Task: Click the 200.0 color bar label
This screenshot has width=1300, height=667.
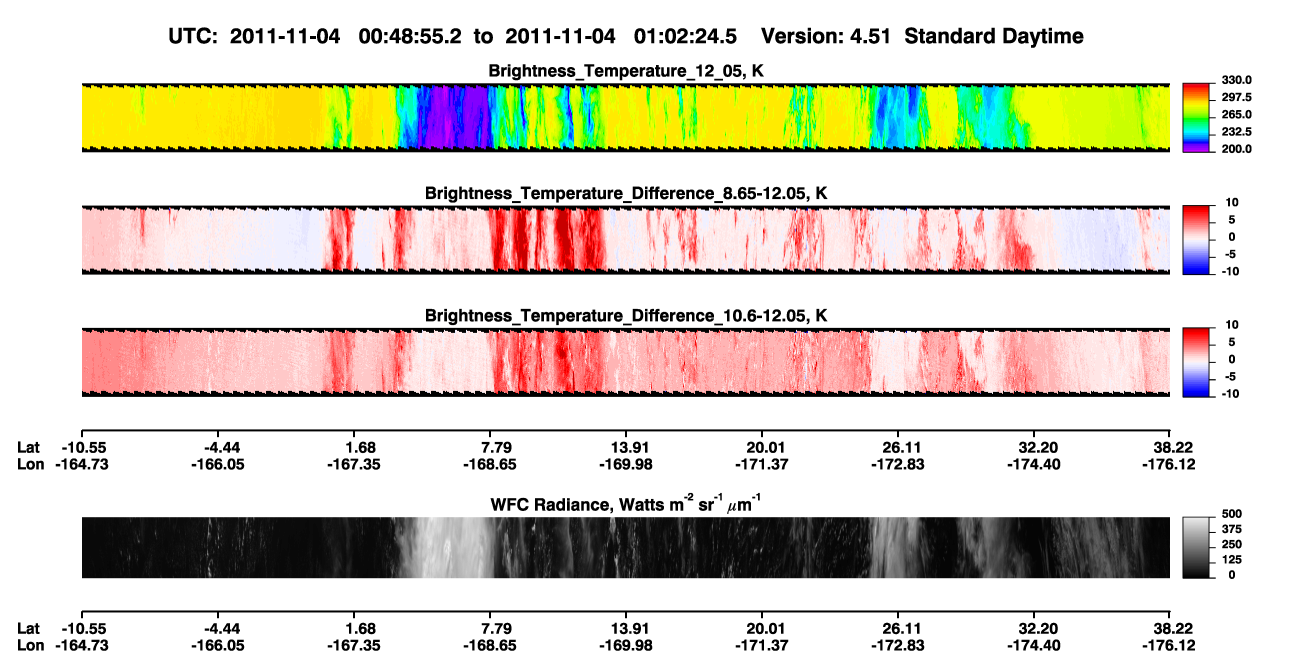Action: [x=1235, y=148]
